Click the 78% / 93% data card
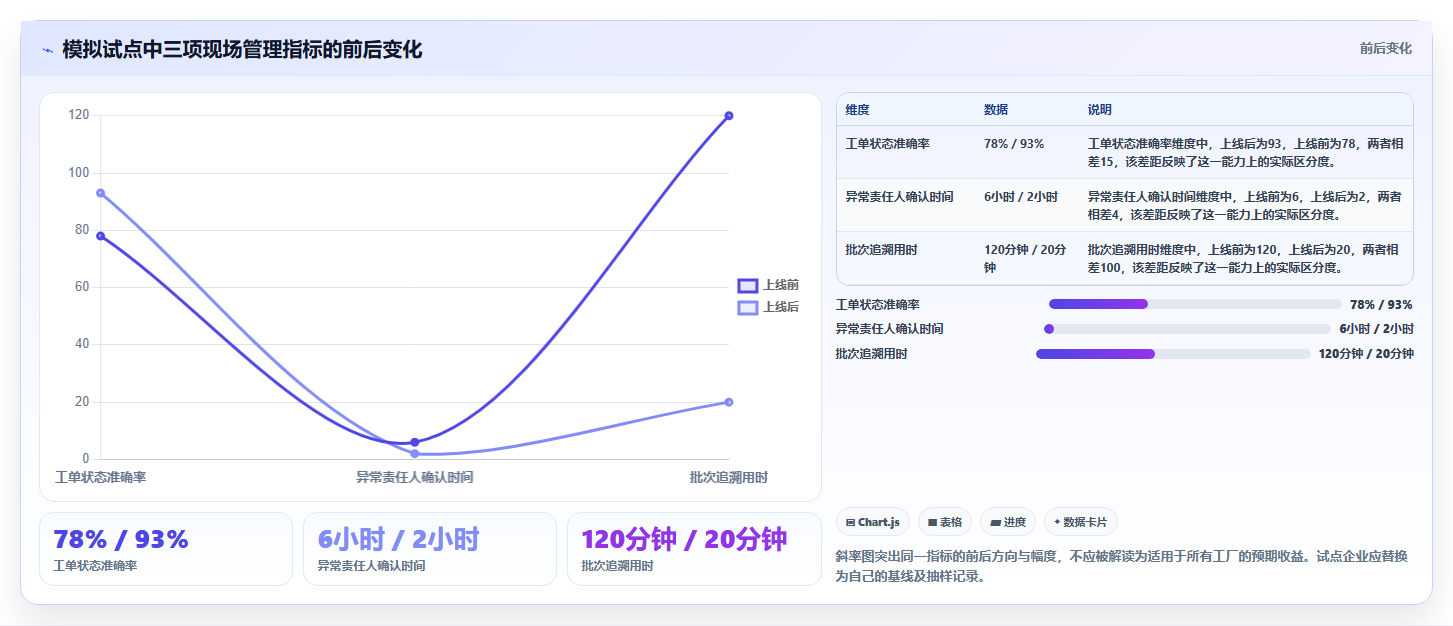 click(166, 549)
